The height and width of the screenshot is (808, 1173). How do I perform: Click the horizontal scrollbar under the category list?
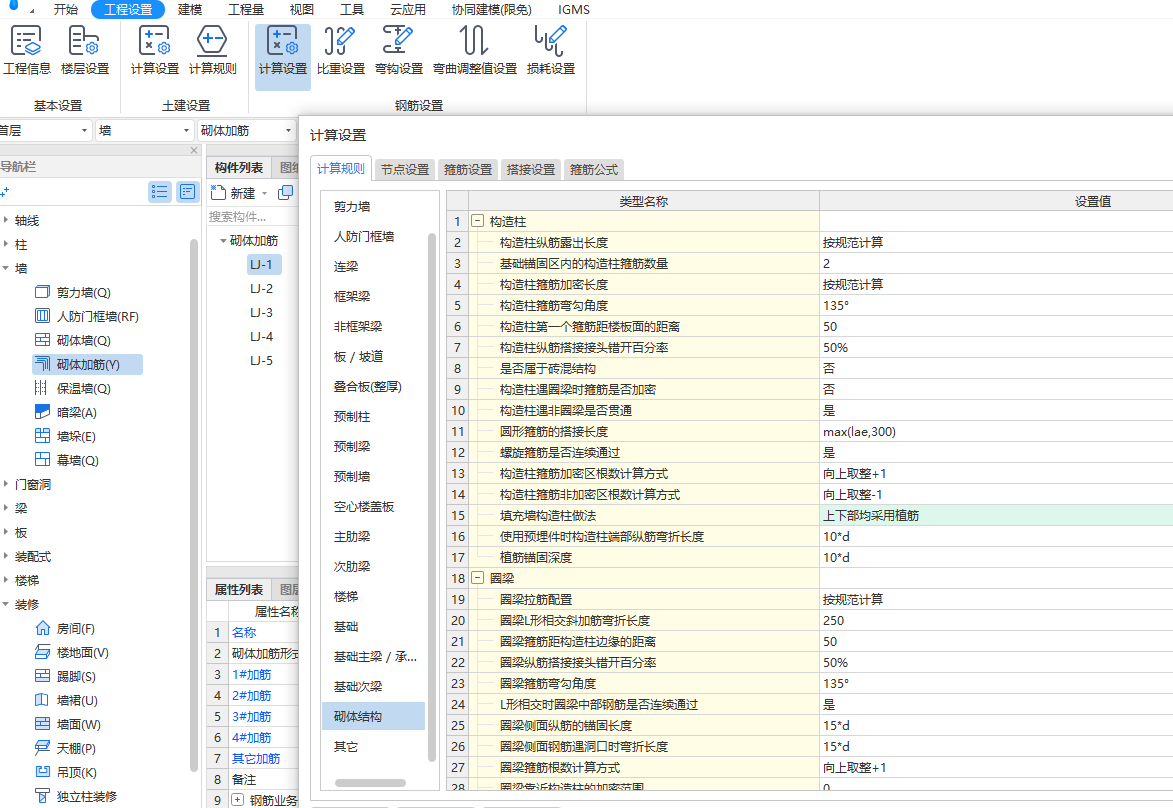tap(370, 783)
